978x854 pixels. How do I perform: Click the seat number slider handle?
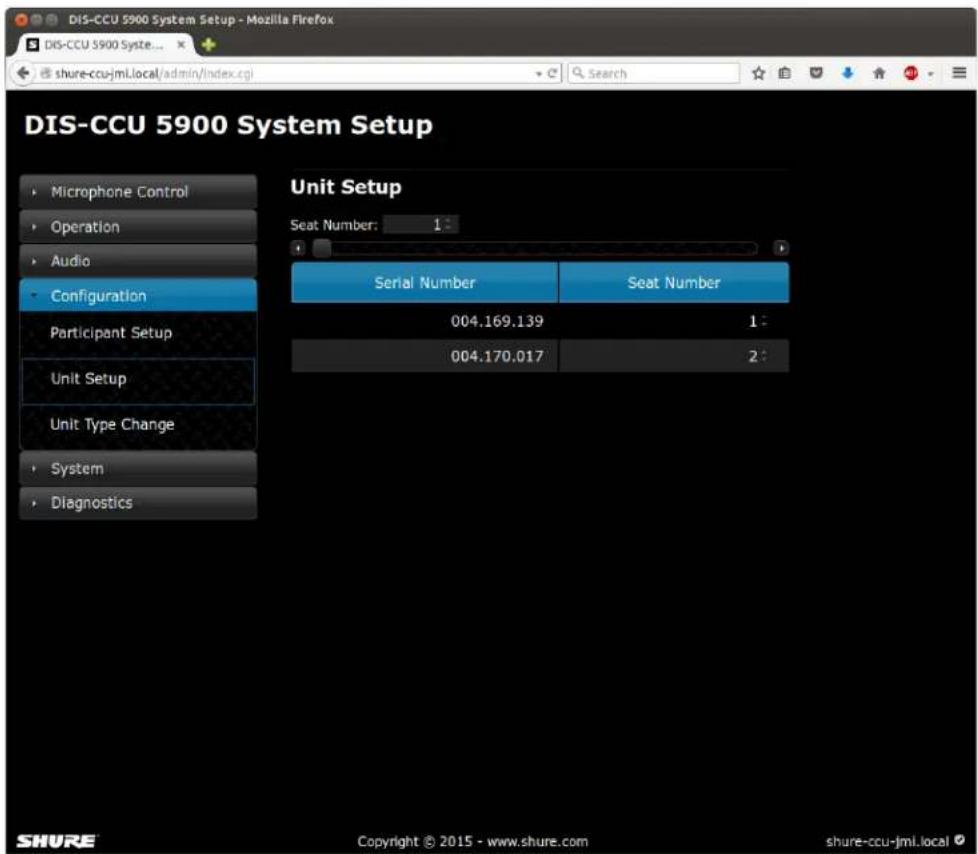click(322, 248)
